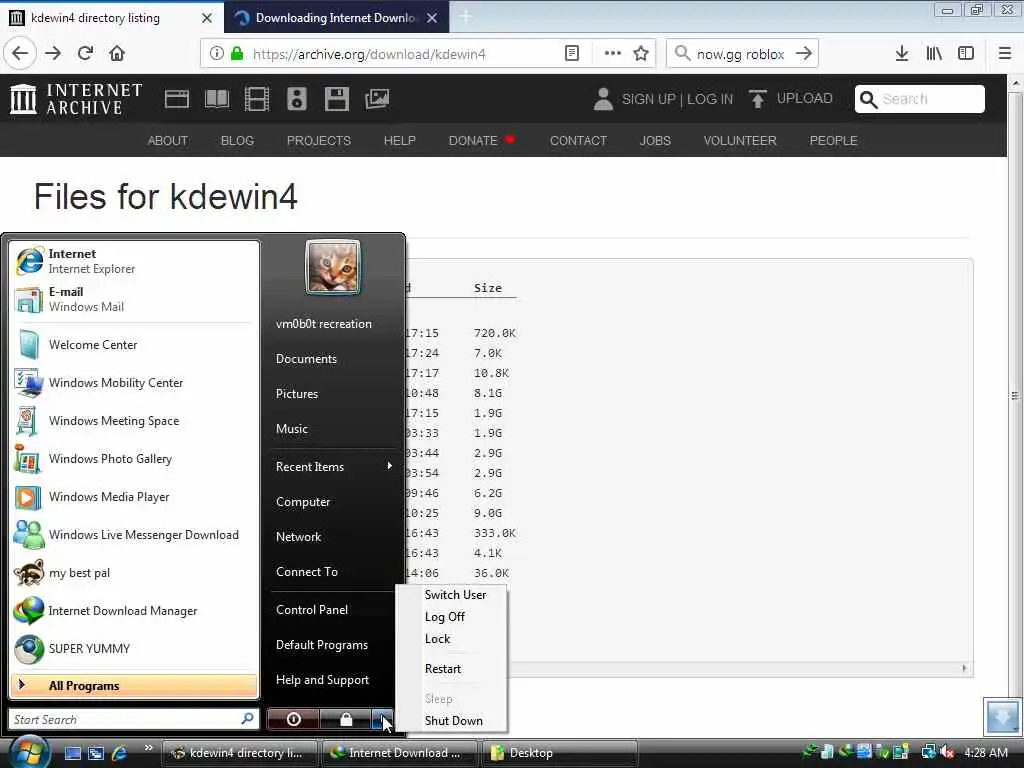The height and width of the screenshot is (768, 1024).
Task: Open the Firefox hamburger menu
Action: [x=1005, y=54]
